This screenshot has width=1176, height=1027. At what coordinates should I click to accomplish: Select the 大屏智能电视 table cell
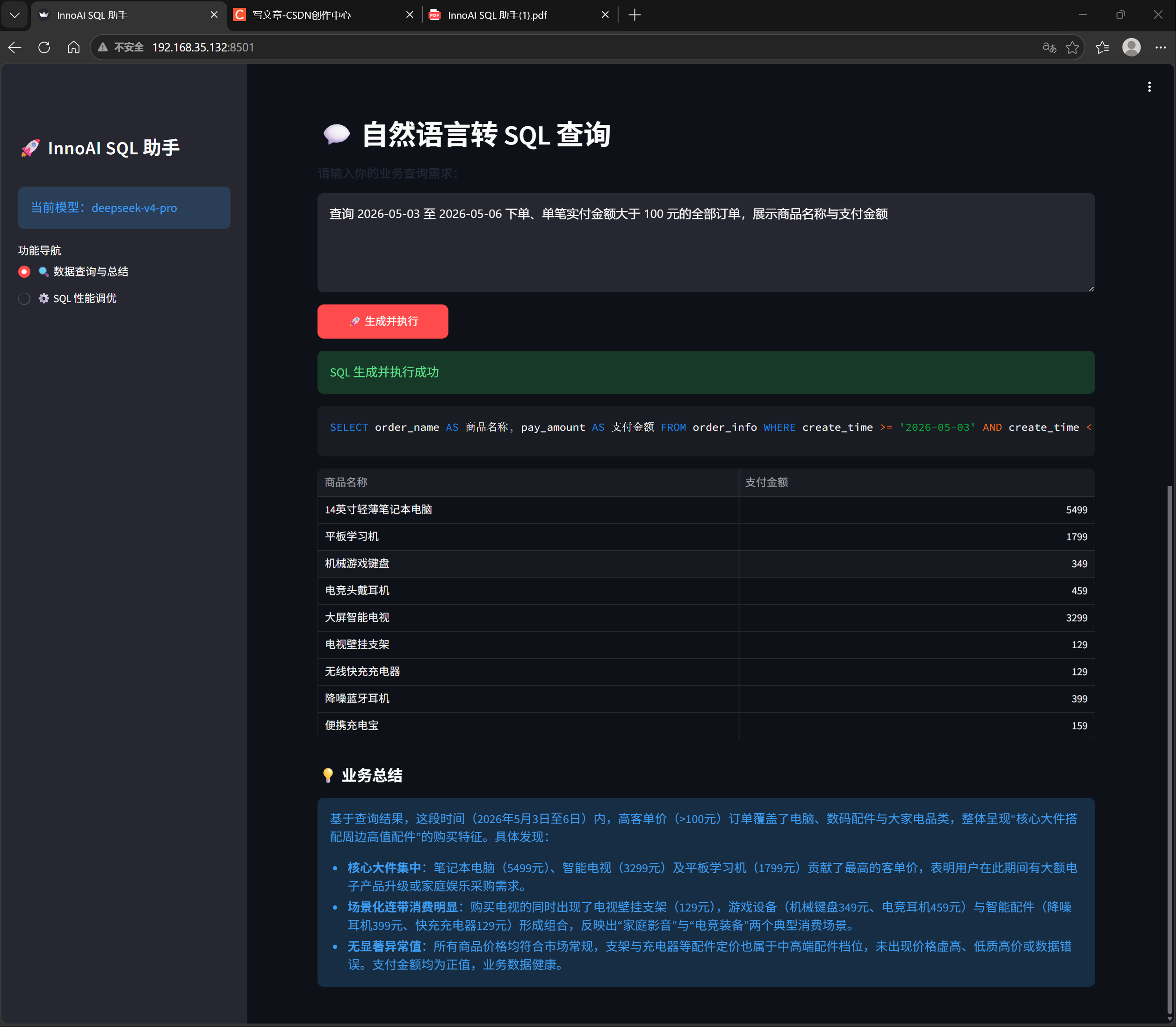pos(528,617)
